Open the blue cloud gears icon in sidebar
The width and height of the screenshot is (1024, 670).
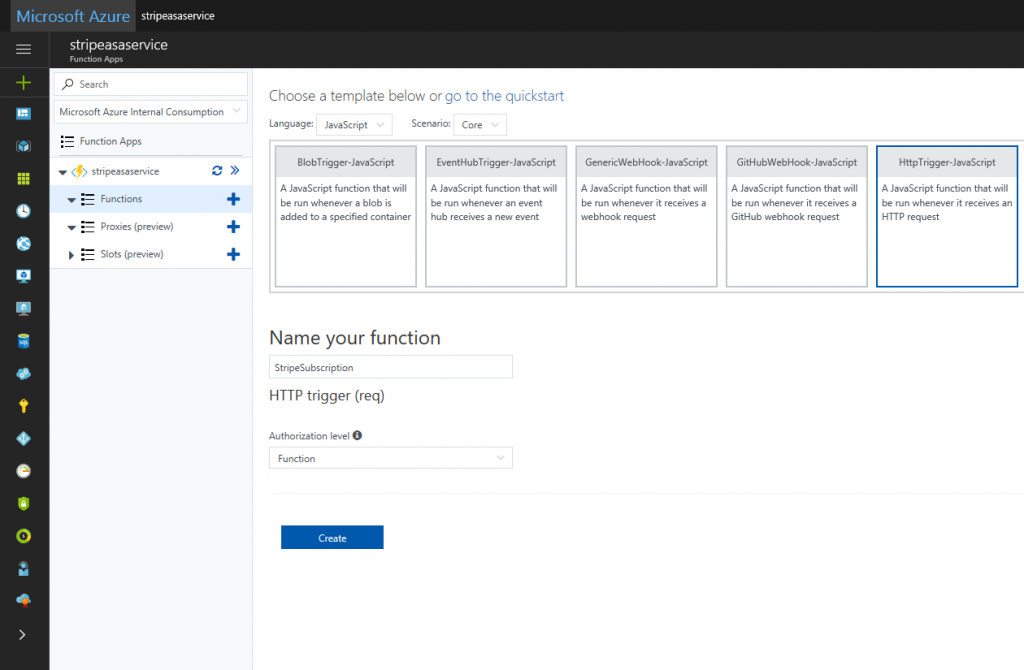(x=24, y=374)
